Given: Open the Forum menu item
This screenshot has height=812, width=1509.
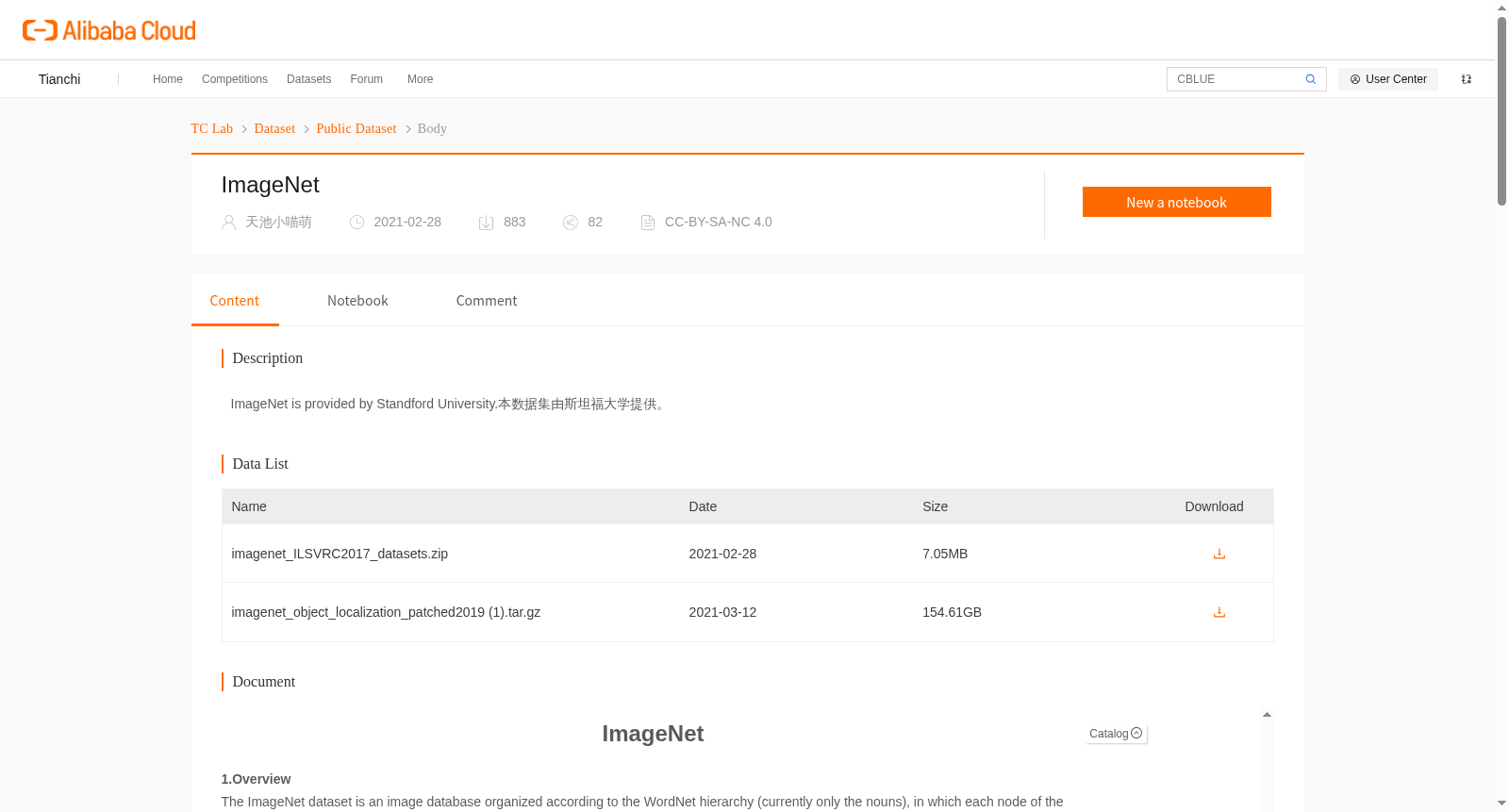Looking at the screenshot, I should (x=366, y=79).
